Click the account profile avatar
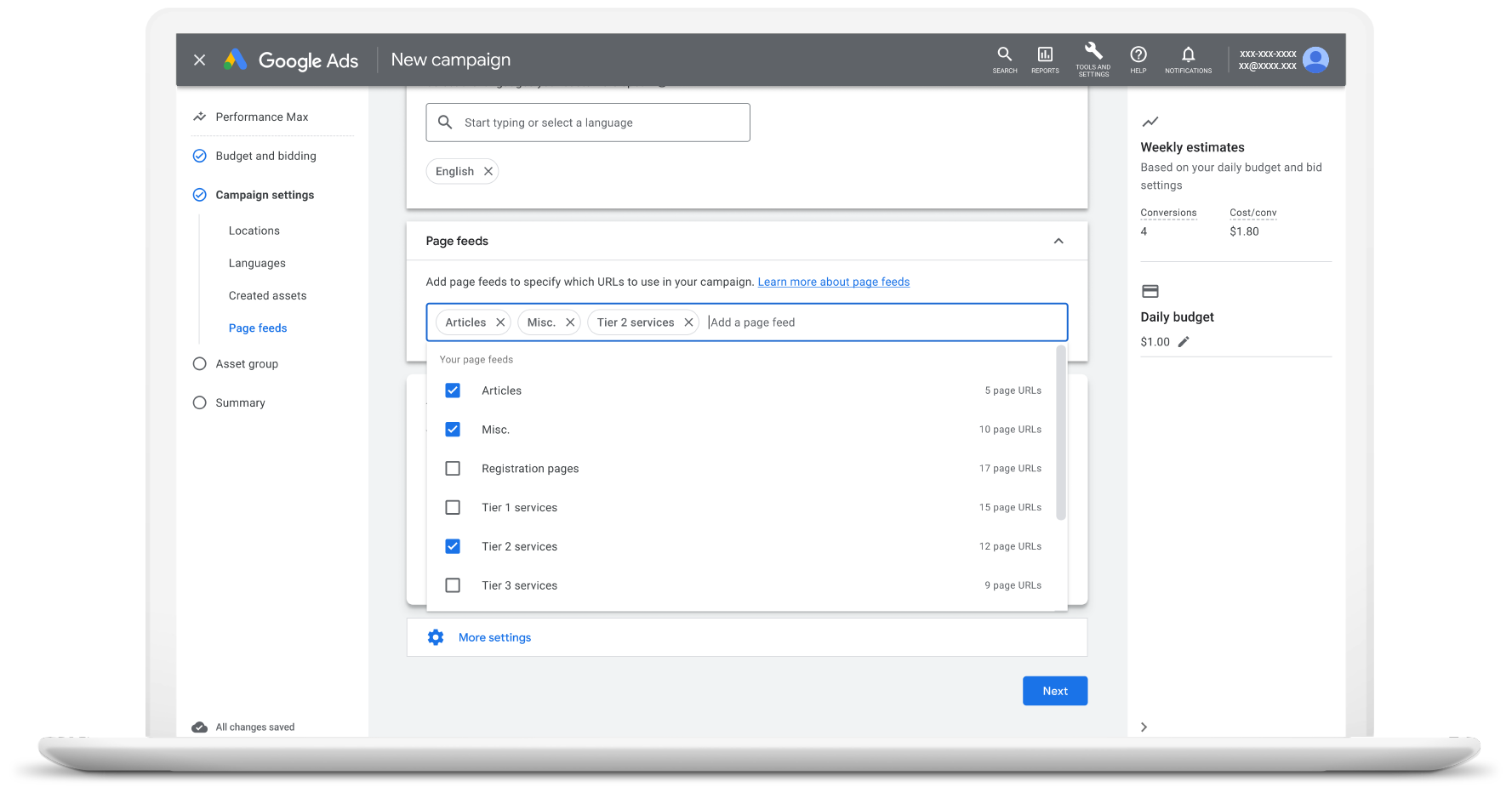Screen dimensions: 1512x787 click(1315, 60)
